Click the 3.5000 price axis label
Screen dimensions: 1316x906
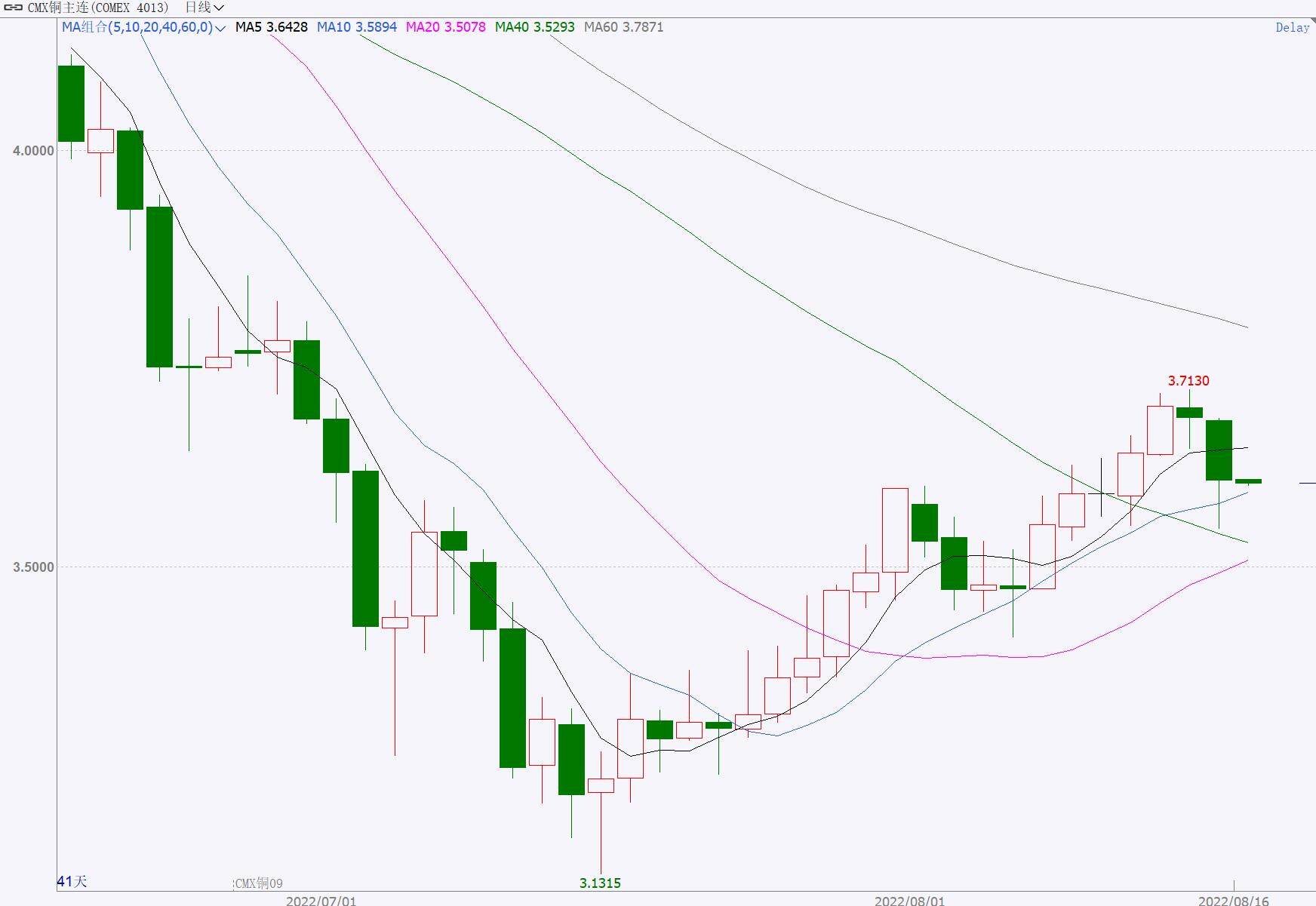pyautogui.click(x=34, y=567)
